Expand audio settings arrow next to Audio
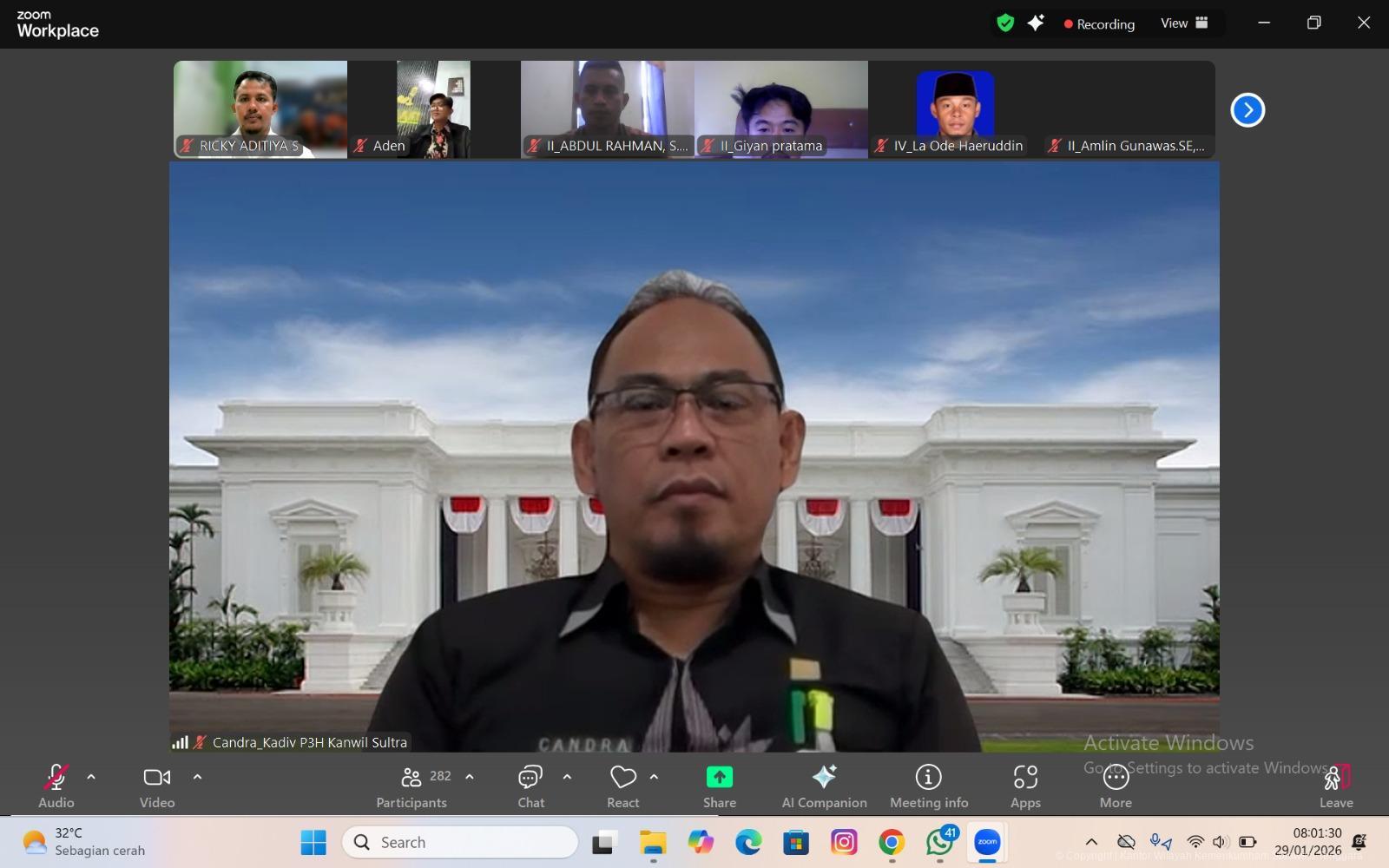 point(91,777)
